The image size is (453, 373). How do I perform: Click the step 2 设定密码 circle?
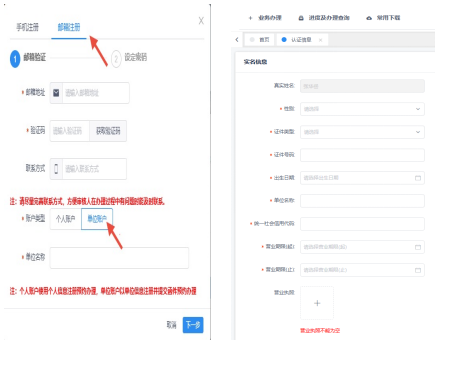click(116, 59)
